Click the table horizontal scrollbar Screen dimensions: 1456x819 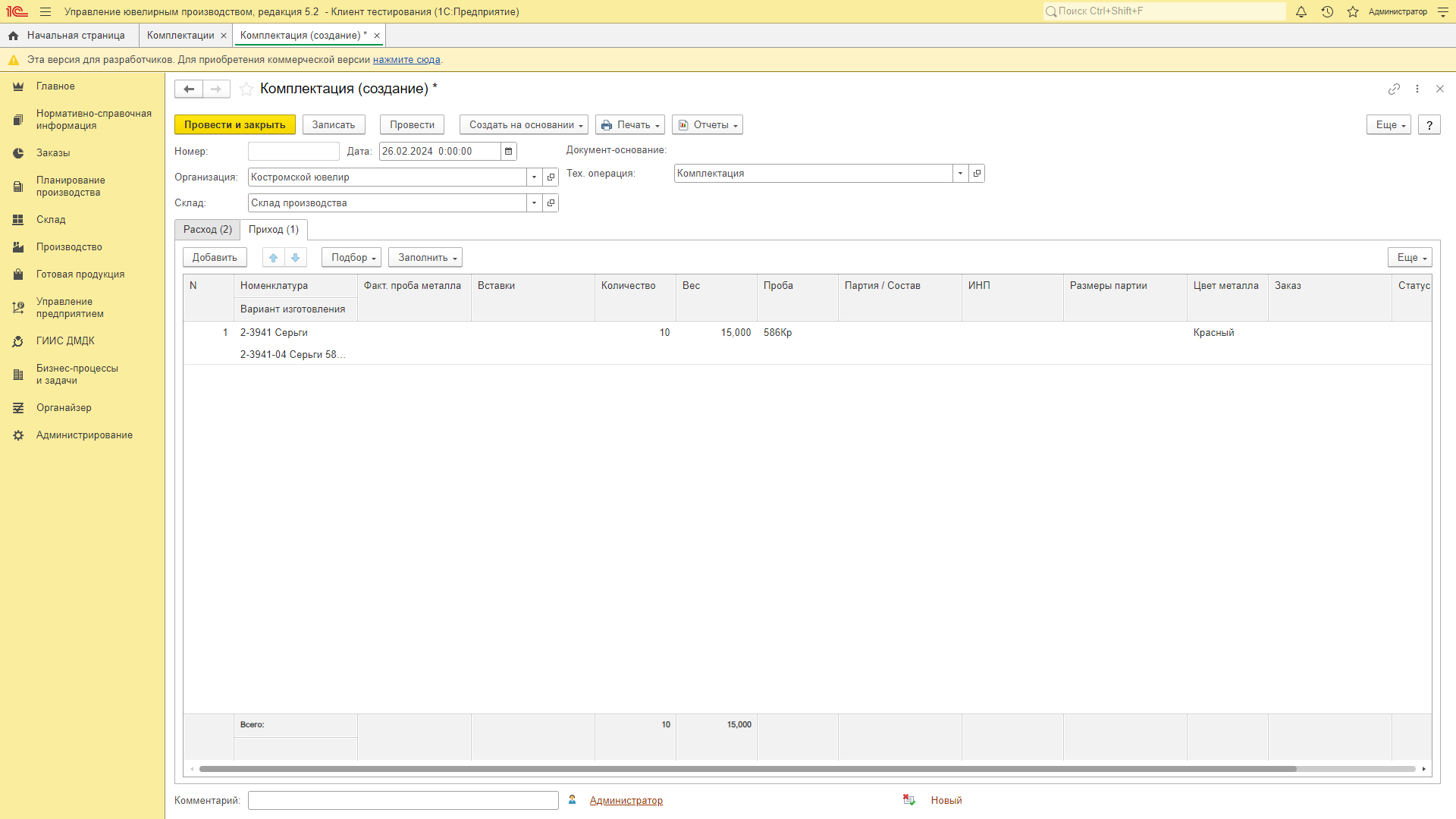(748, 769)
